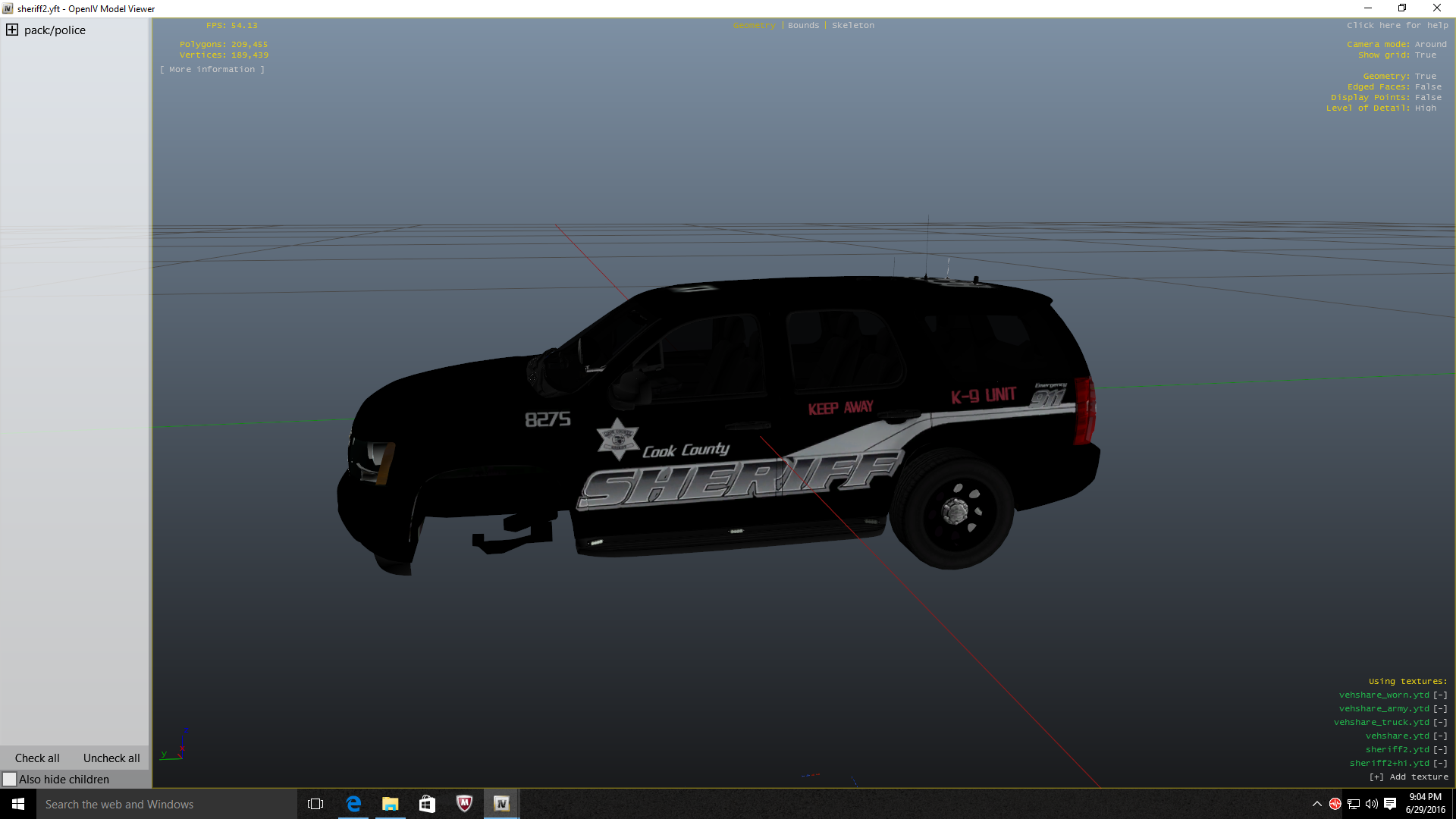This screenshot has height=819, width=1456.
Task: Open Windows Store taskbar icon
Action: click(x=427, y=804)
